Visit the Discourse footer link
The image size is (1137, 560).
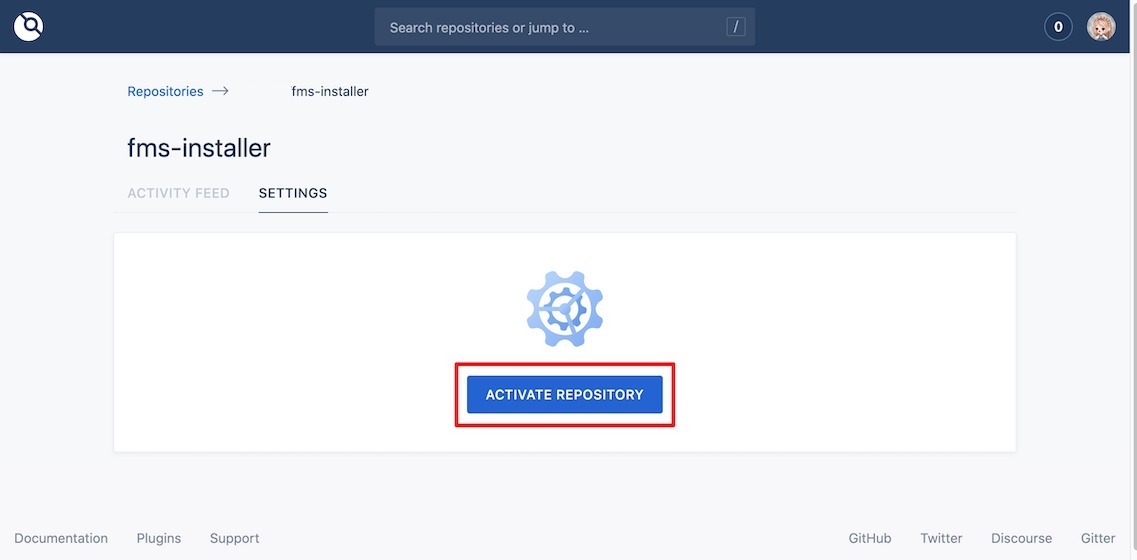[x=1021, y=538]
